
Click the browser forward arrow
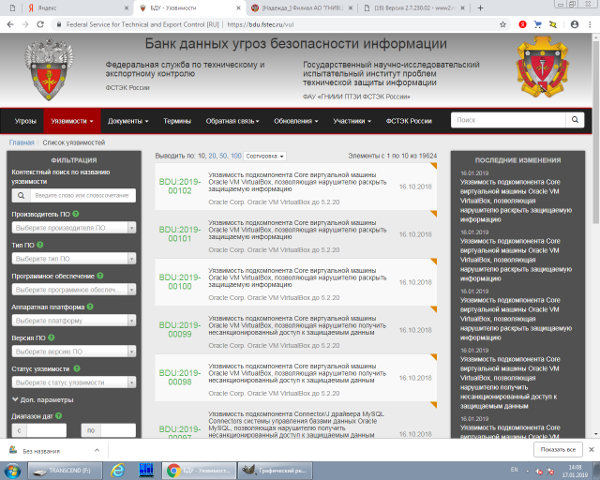pos(25,24)
